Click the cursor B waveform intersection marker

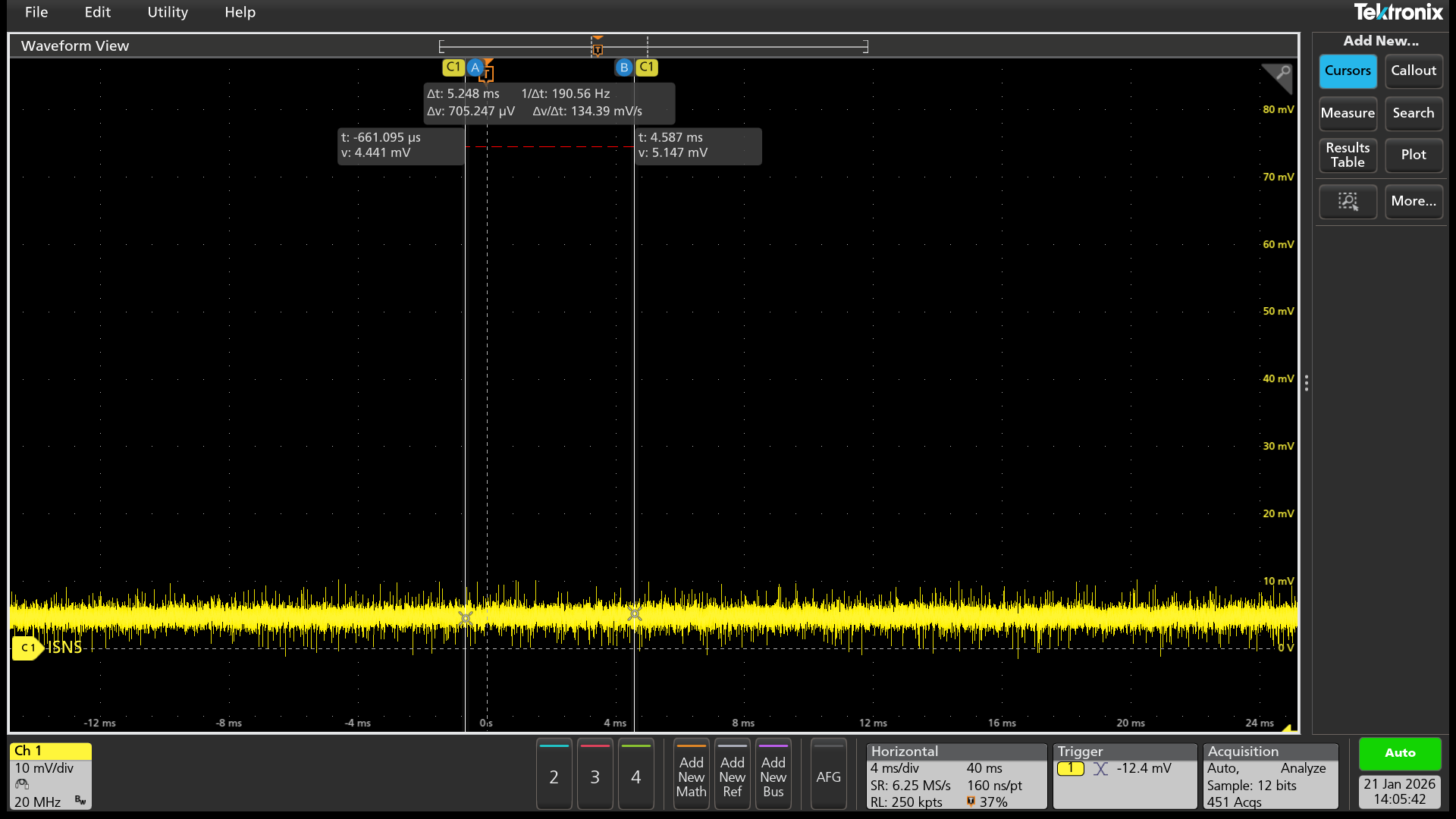[x=635, y=613]
